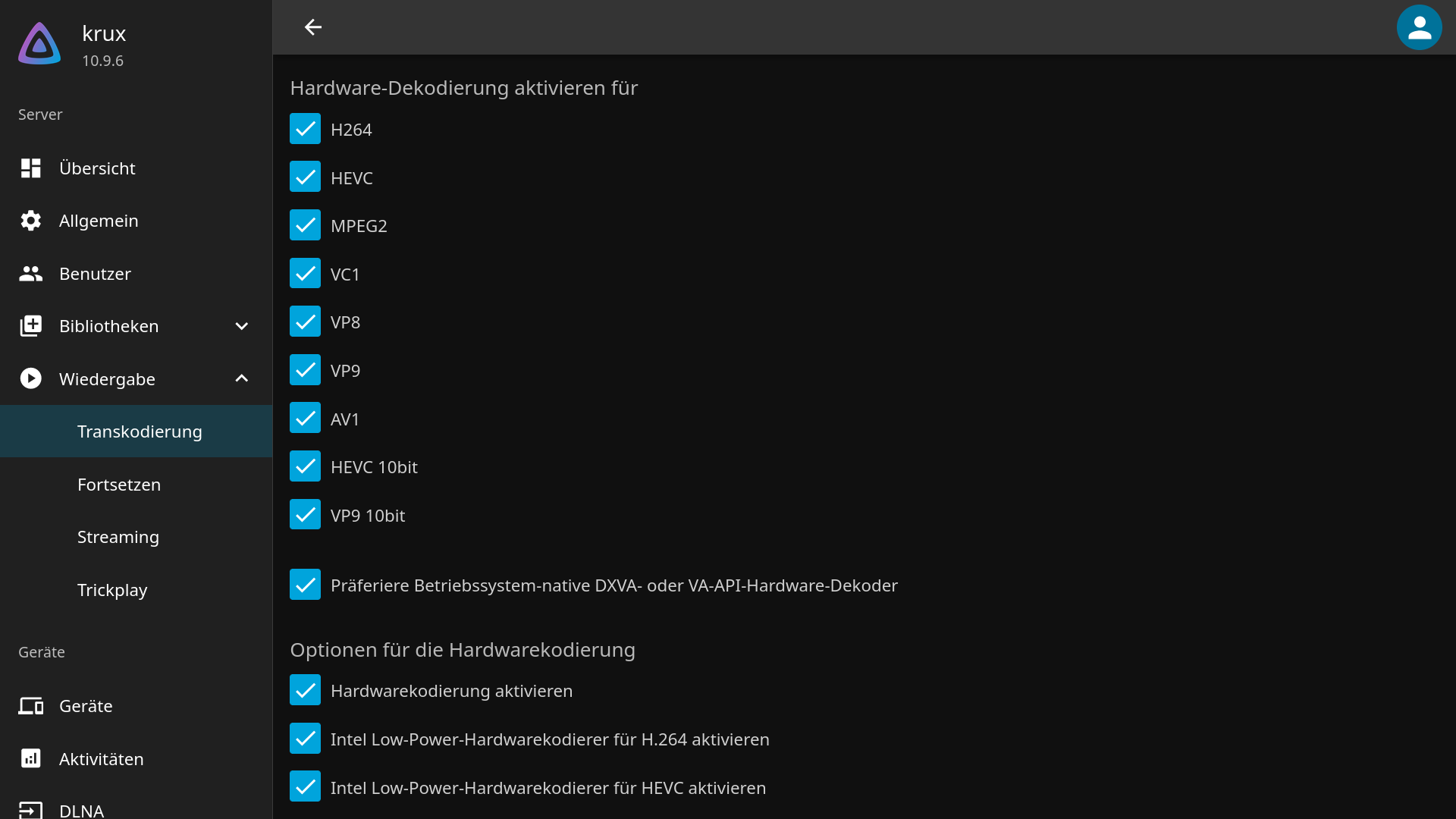Image resolution: width=1456 pixels, height=819 pixels.
Task: Open the Übersicht dashboard icon
Action: point(30,168)
